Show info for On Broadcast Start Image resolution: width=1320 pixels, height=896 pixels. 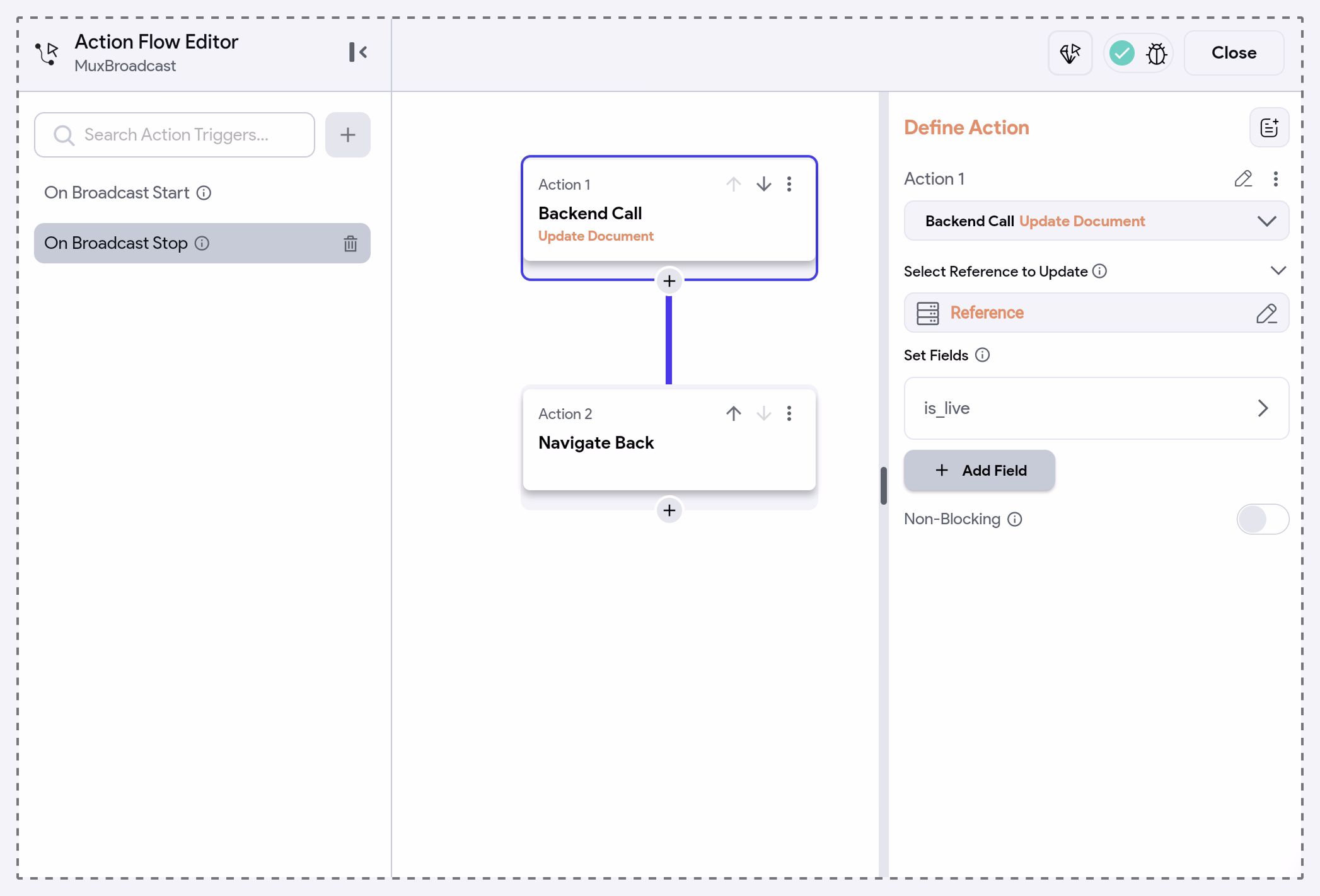click(x=204, y=193)
